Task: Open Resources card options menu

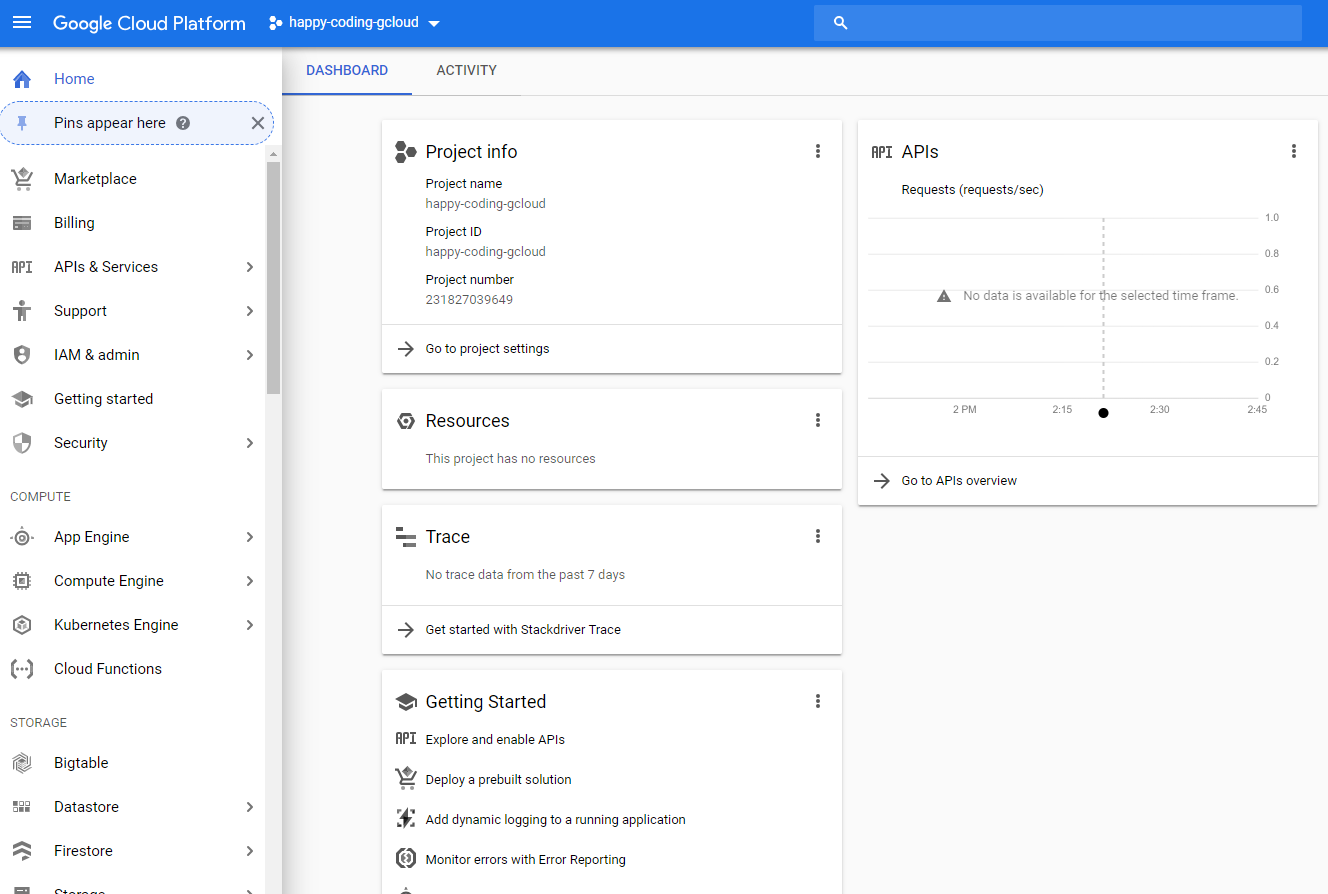Action: (x=818, y=420)
